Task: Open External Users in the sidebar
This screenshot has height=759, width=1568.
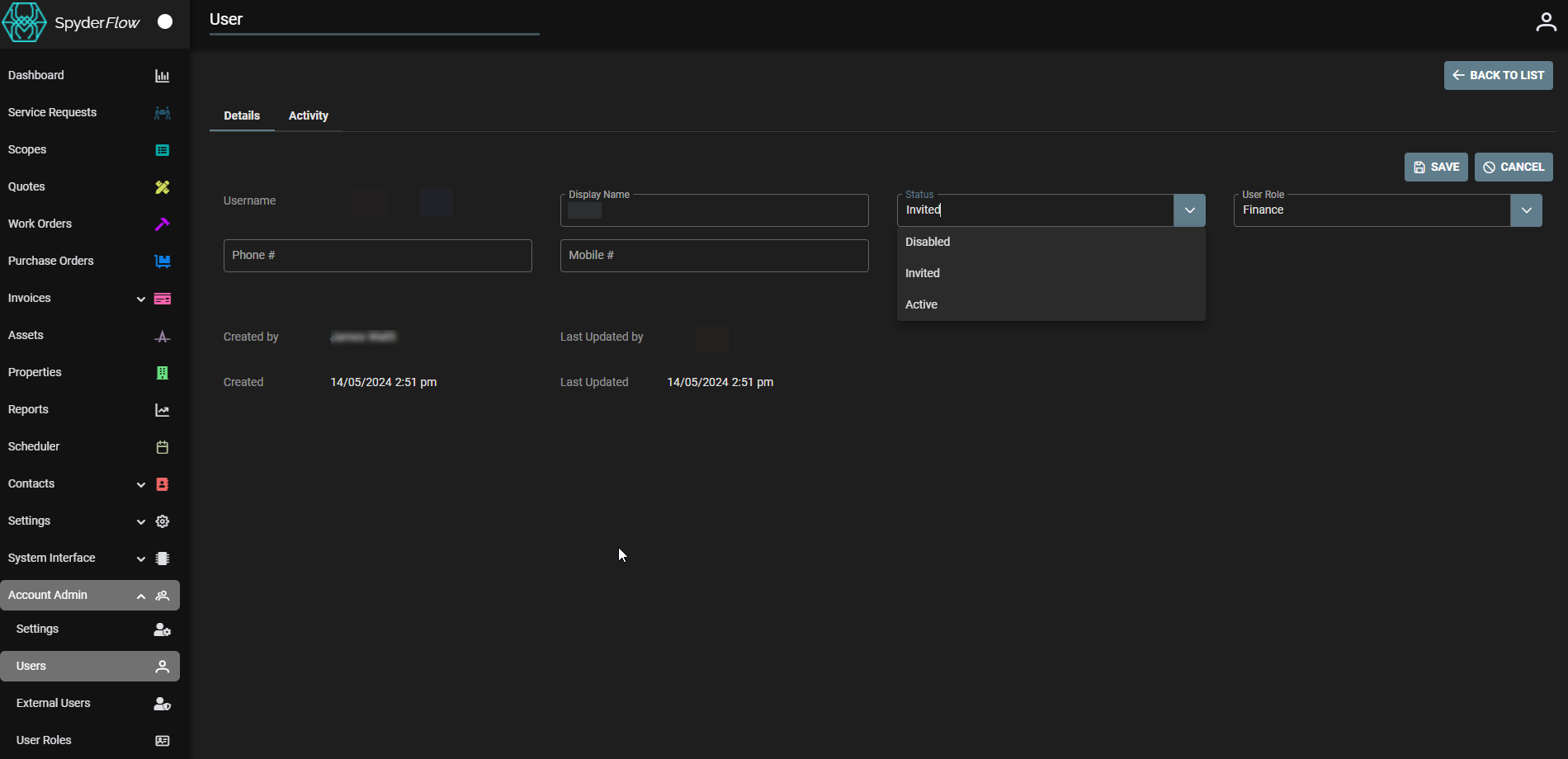Action: coord(54,703)
